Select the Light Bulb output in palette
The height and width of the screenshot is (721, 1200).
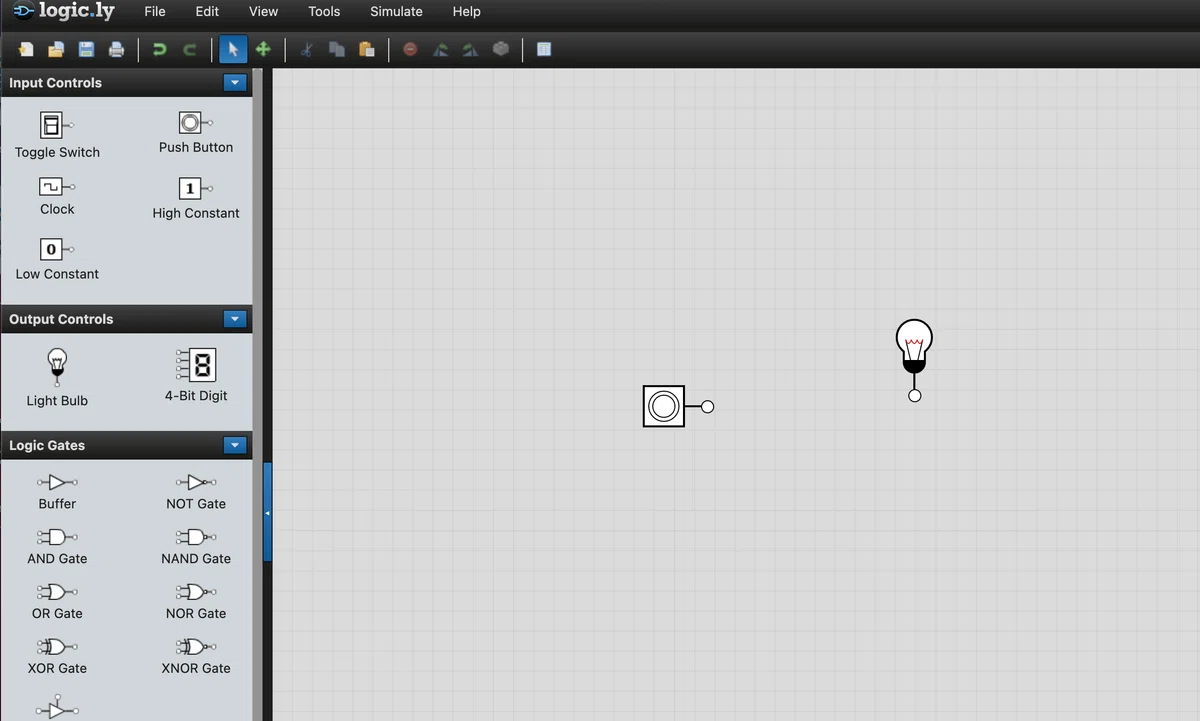57,377
